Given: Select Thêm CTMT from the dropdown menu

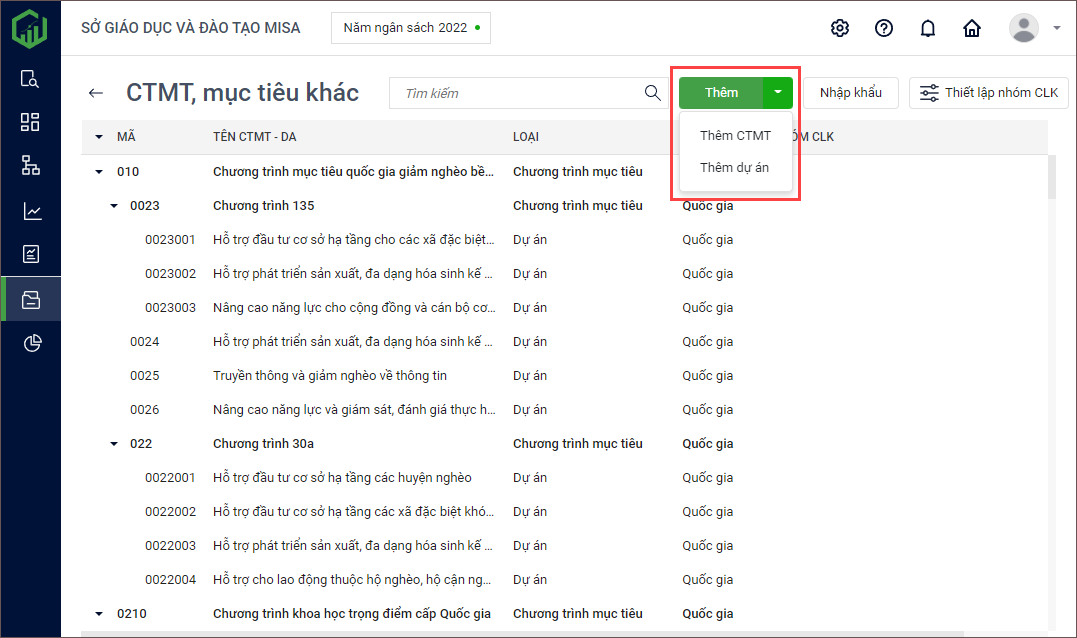Looking at the screenshot, I should click(x=735, y=136).
